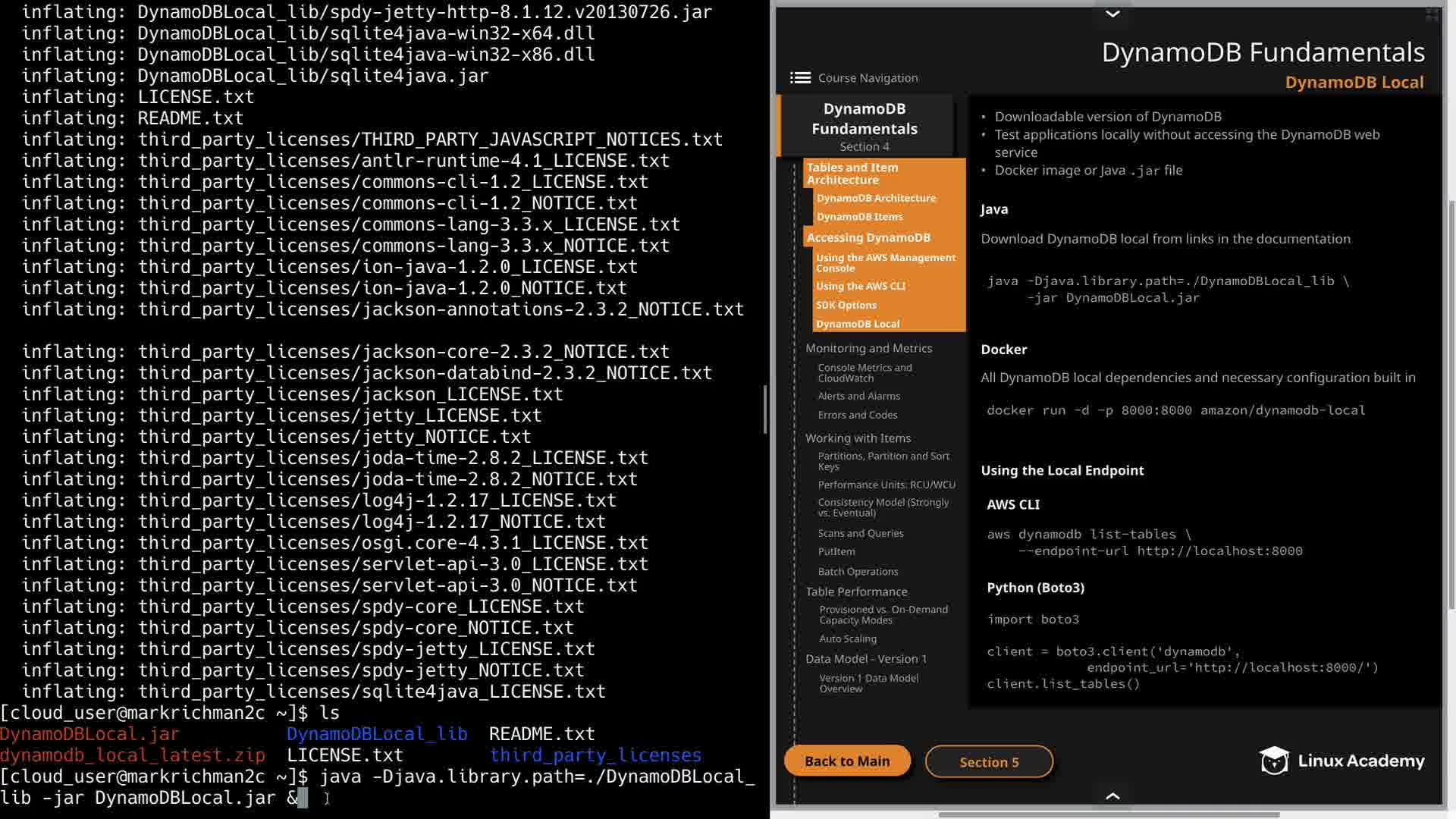Open the SDK Options lesson

point(846,305)
